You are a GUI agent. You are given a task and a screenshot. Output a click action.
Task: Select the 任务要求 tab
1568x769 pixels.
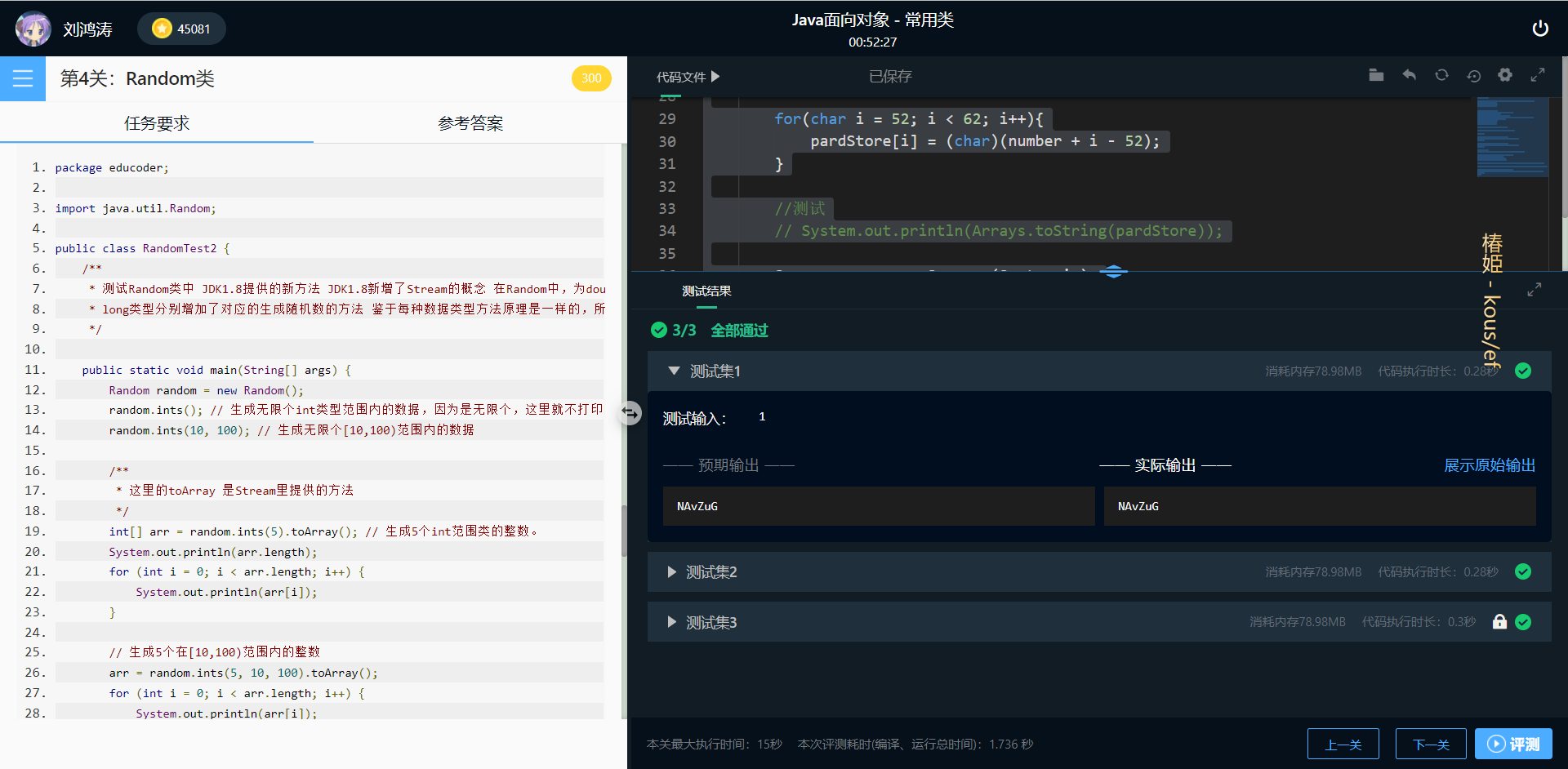[156, 122]
